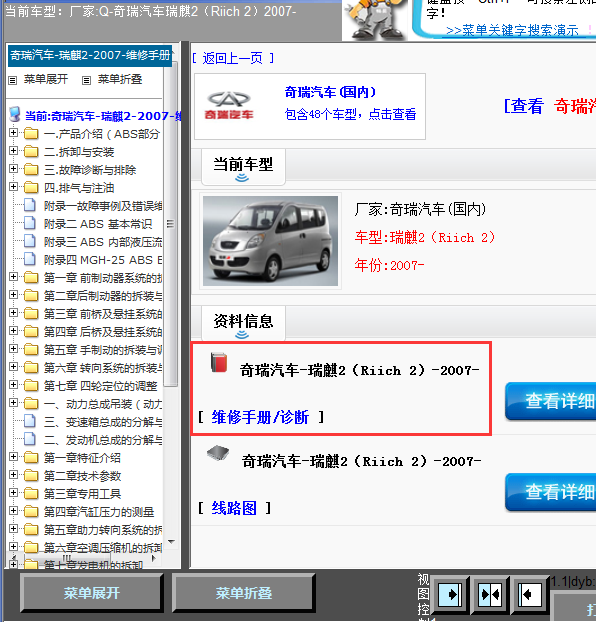The height and width of the screenshot is (622, 596).
Task: Click the tree panel vertical scrollbar
Action: click(171, 224)
